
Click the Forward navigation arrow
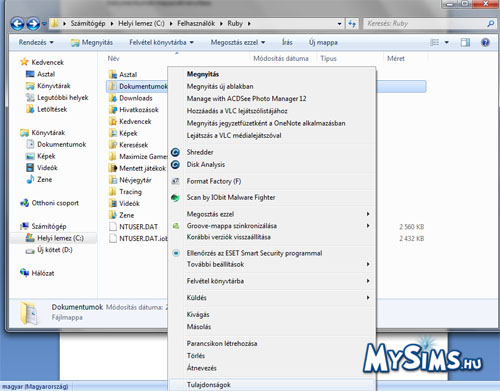(x=33, y=24)
